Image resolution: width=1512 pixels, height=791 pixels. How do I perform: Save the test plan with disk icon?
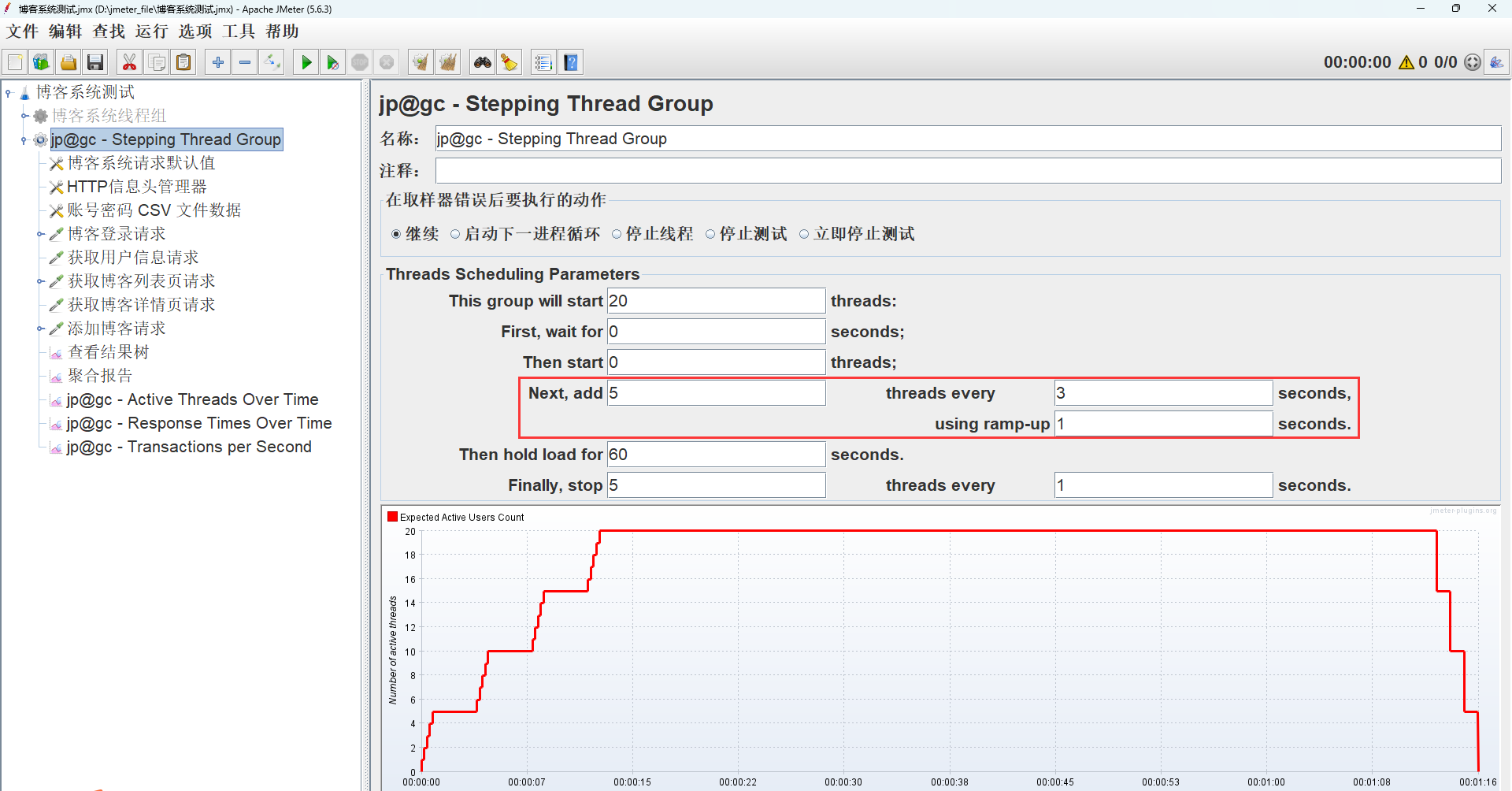pyautogui.click(x=95, y=62)
